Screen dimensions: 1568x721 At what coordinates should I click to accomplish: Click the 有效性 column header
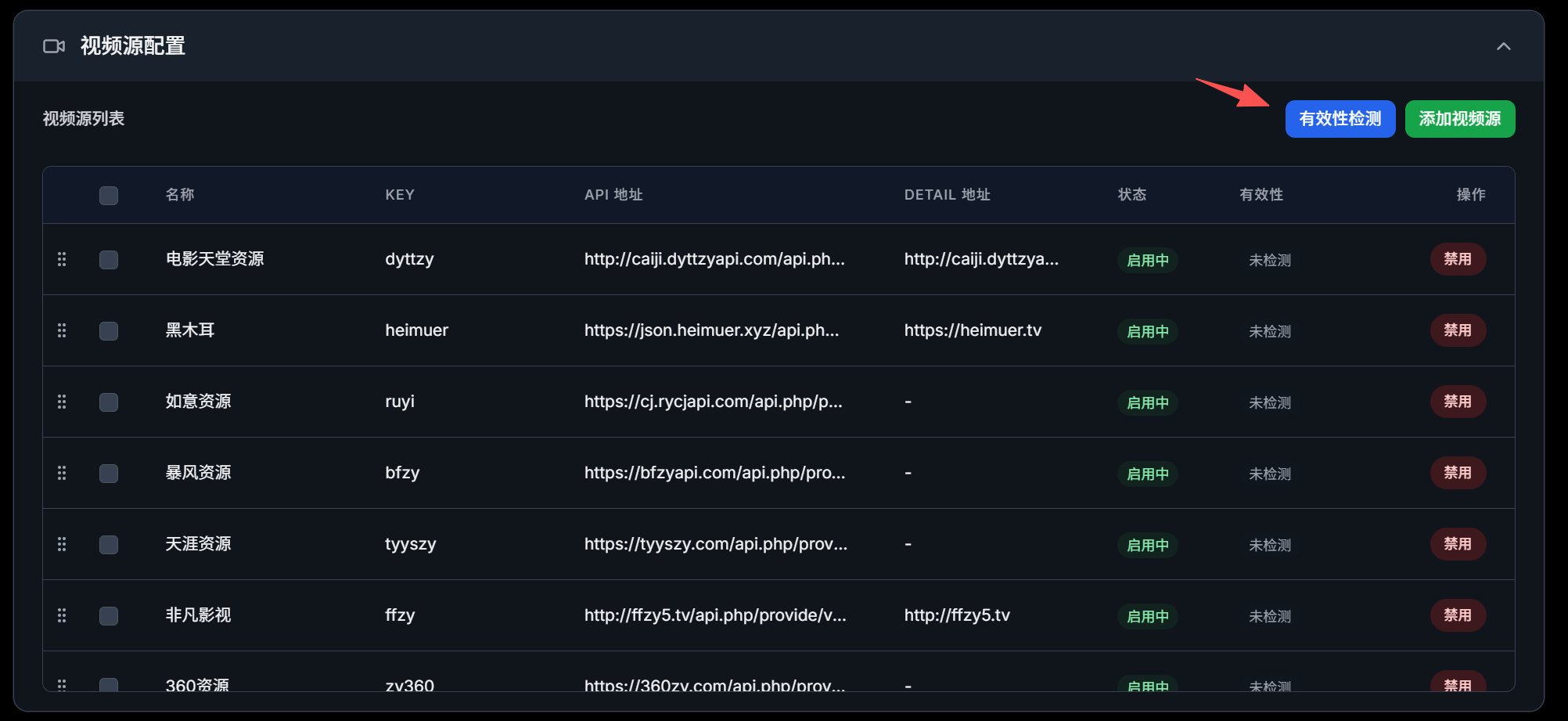click(x=1261, y=195)
